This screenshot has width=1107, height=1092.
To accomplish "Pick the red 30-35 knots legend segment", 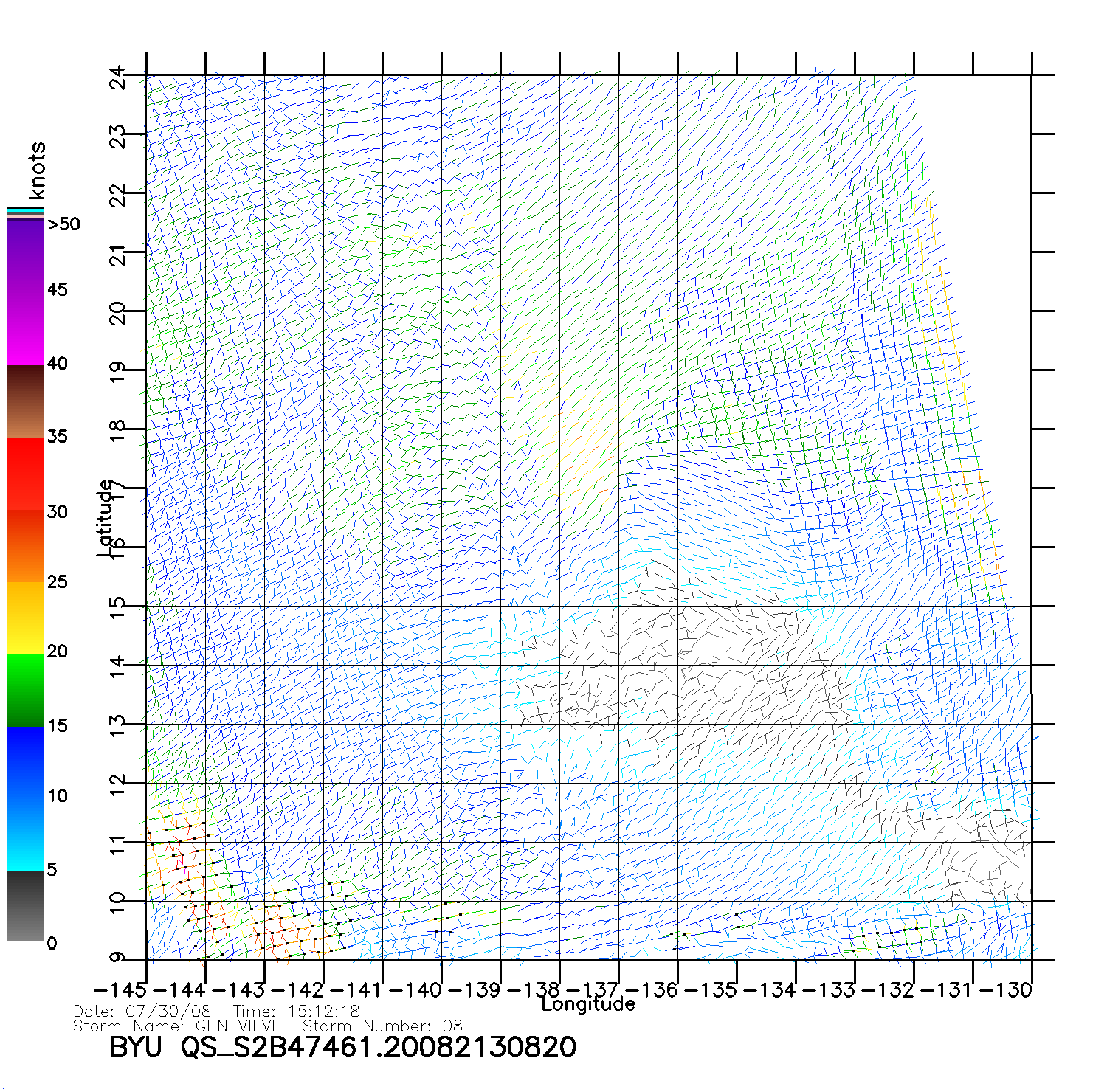I will coord(25,474).
